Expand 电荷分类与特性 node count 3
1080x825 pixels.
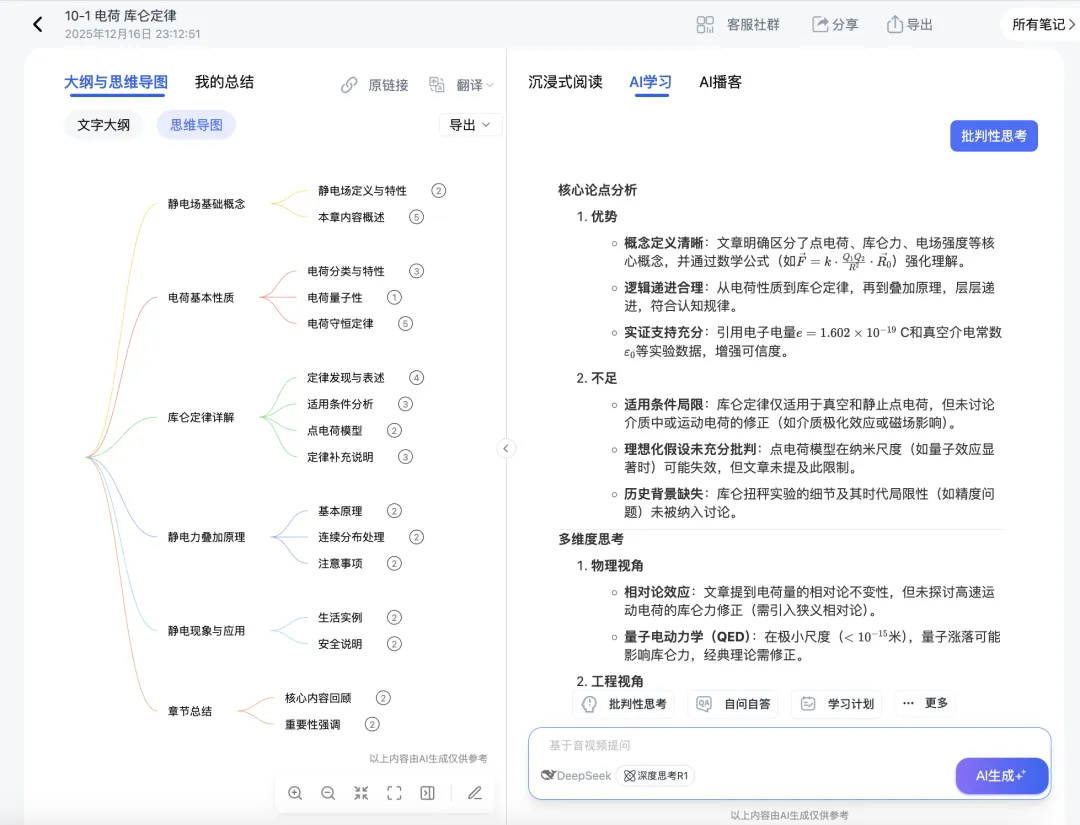click(417, 271)
